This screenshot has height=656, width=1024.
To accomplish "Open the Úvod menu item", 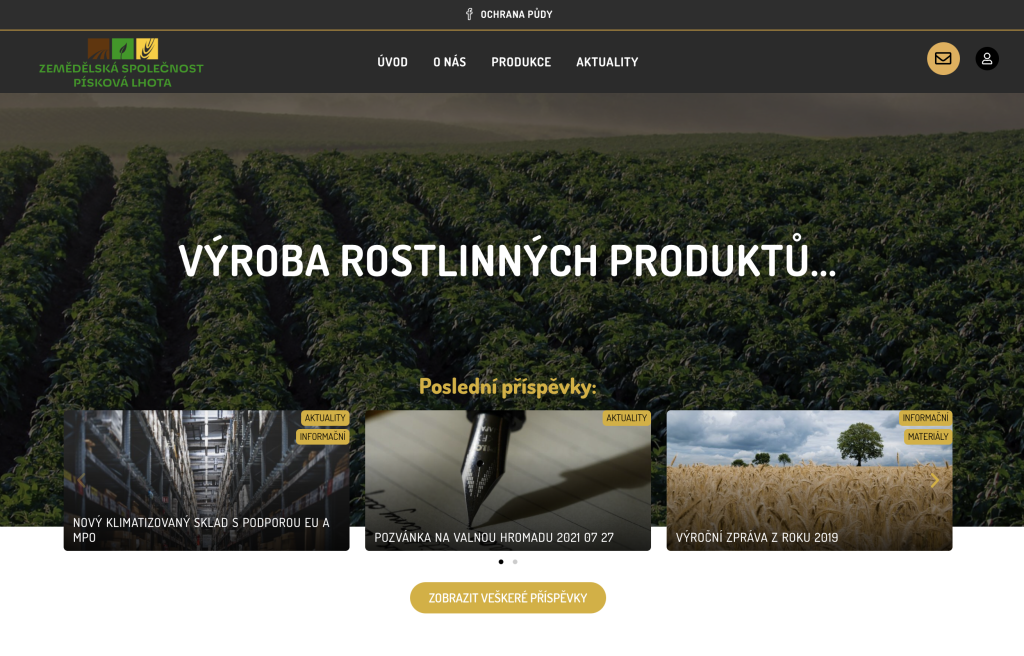I will point(392,62).
